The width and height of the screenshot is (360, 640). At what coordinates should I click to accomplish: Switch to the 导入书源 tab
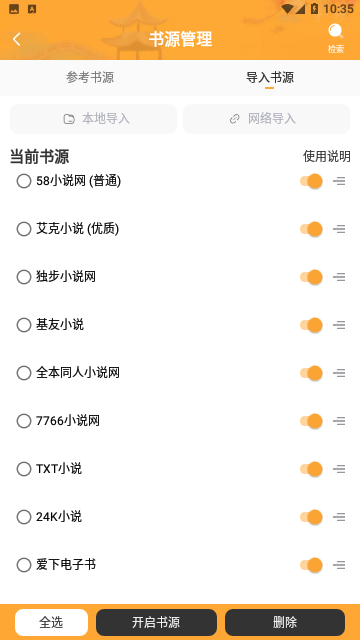click(270, 78)
